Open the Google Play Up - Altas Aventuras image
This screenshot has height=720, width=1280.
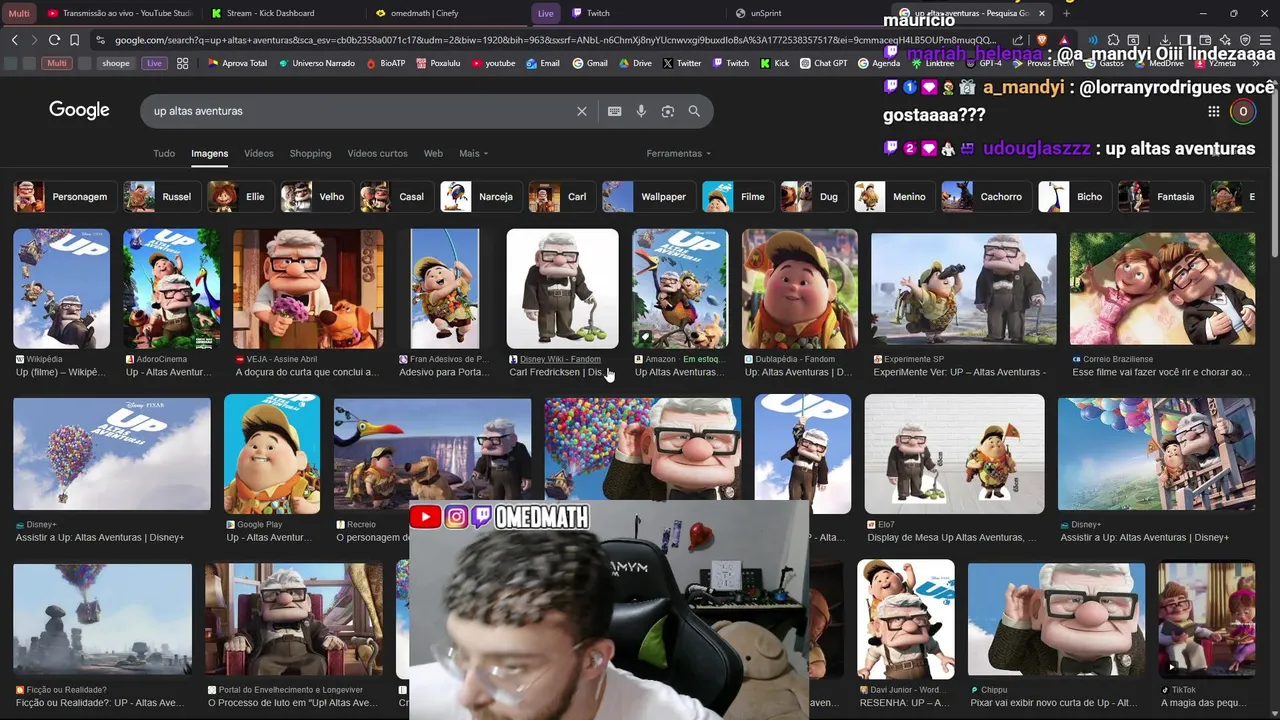(x=272, y=454)
